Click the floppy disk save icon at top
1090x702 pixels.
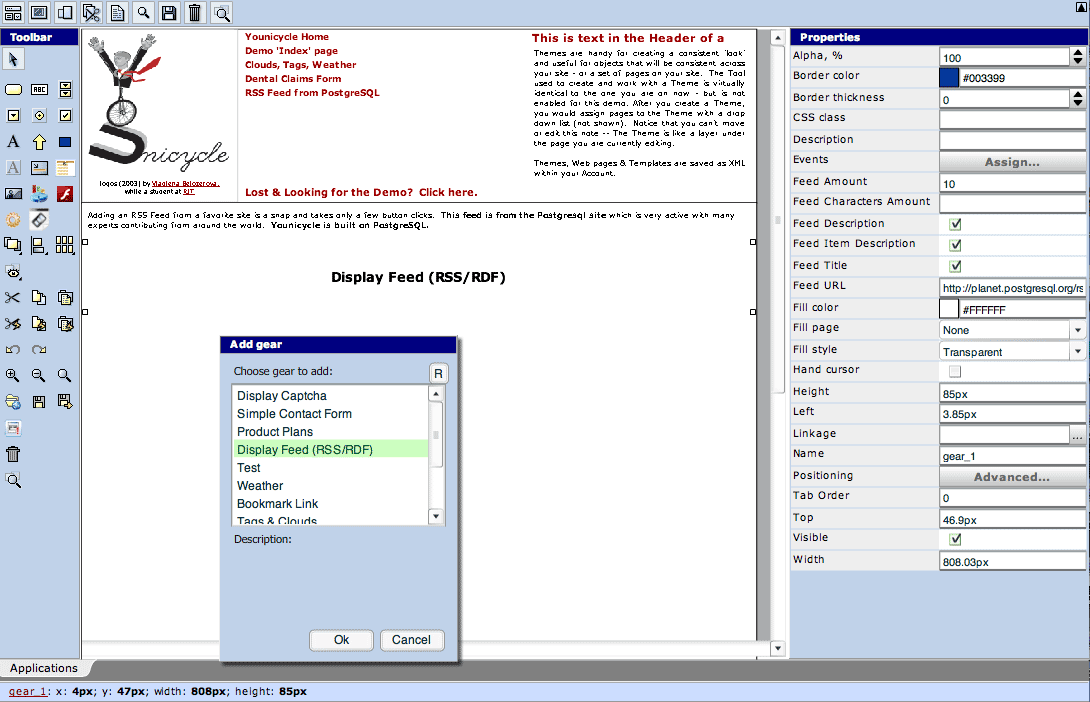[x=169, y=12]
